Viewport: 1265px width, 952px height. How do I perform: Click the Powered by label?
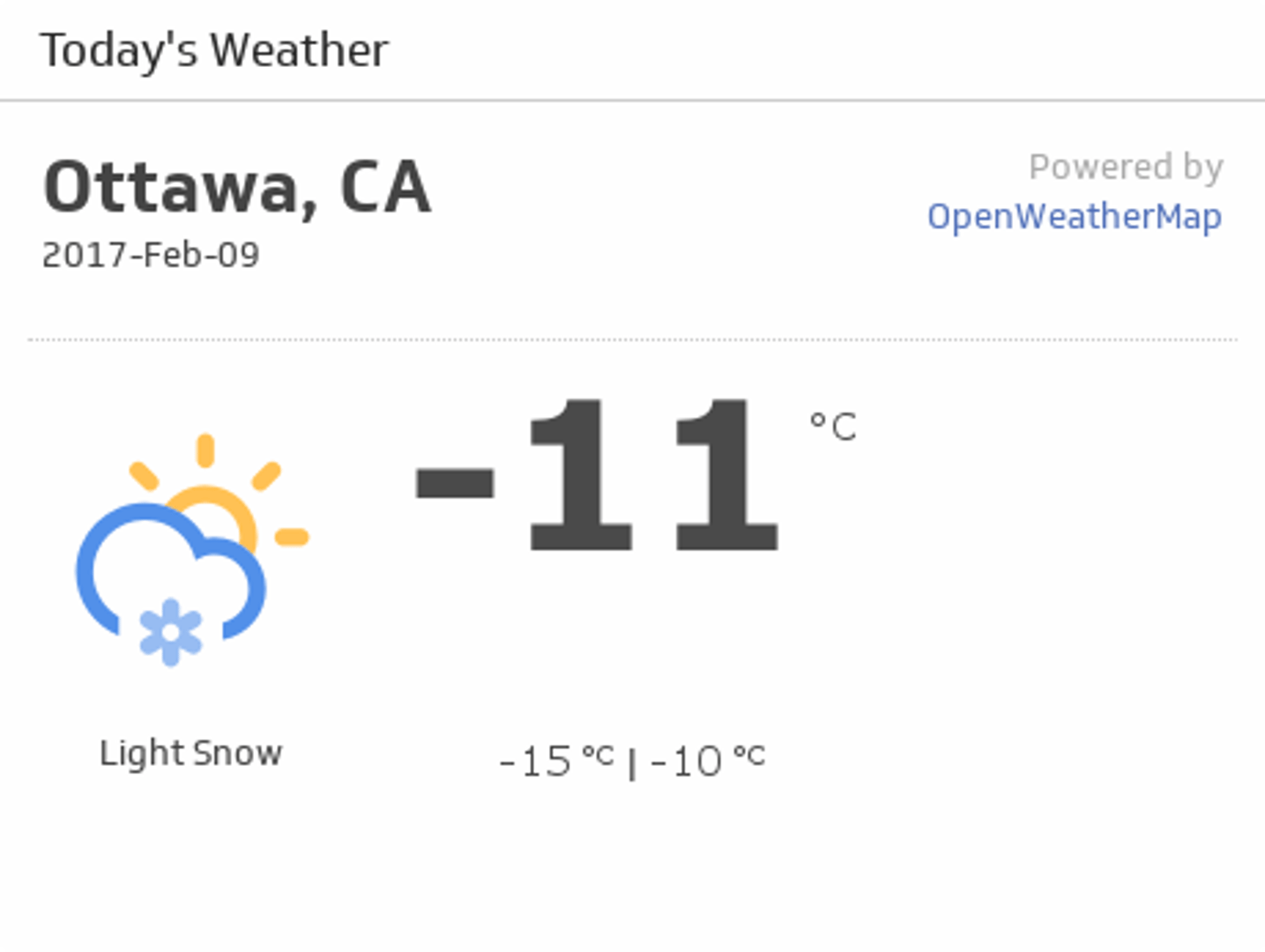click(x=1126, y=167)
